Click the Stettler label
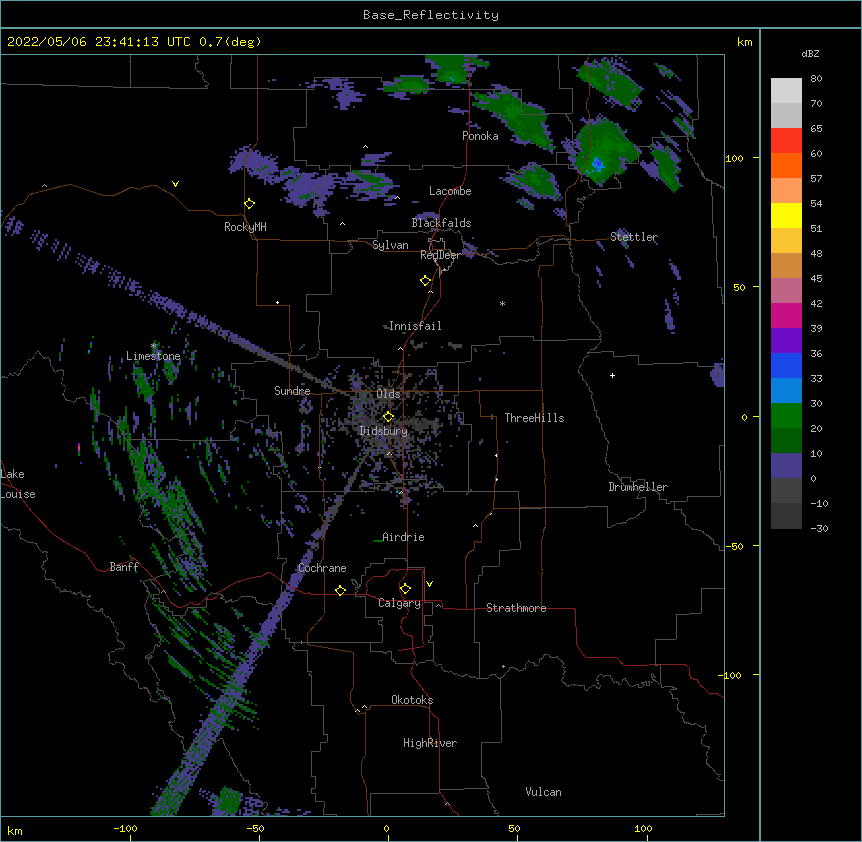 634,237
